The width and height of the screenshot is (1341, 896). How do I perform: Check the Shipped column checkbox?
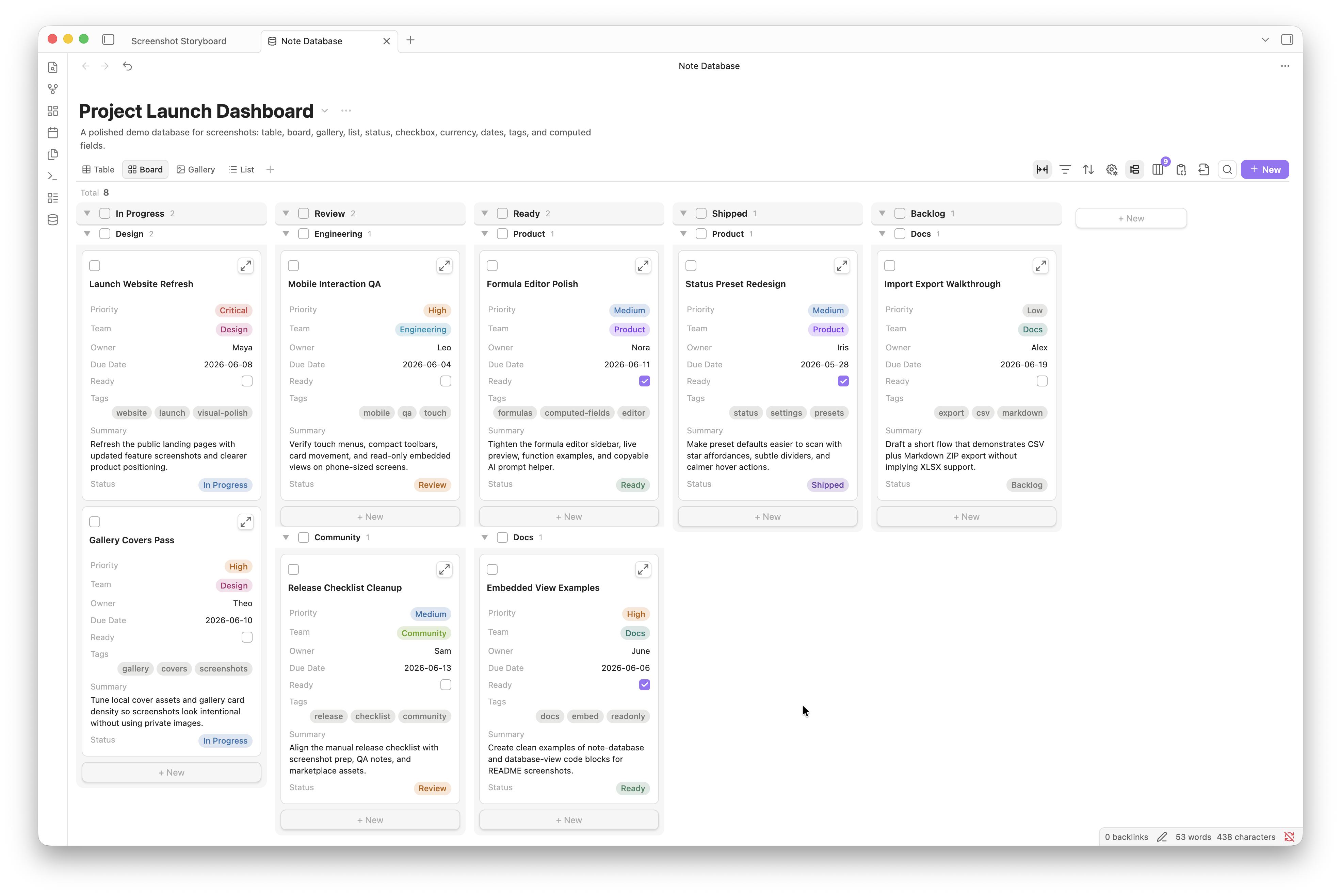[x=701, y=213]
